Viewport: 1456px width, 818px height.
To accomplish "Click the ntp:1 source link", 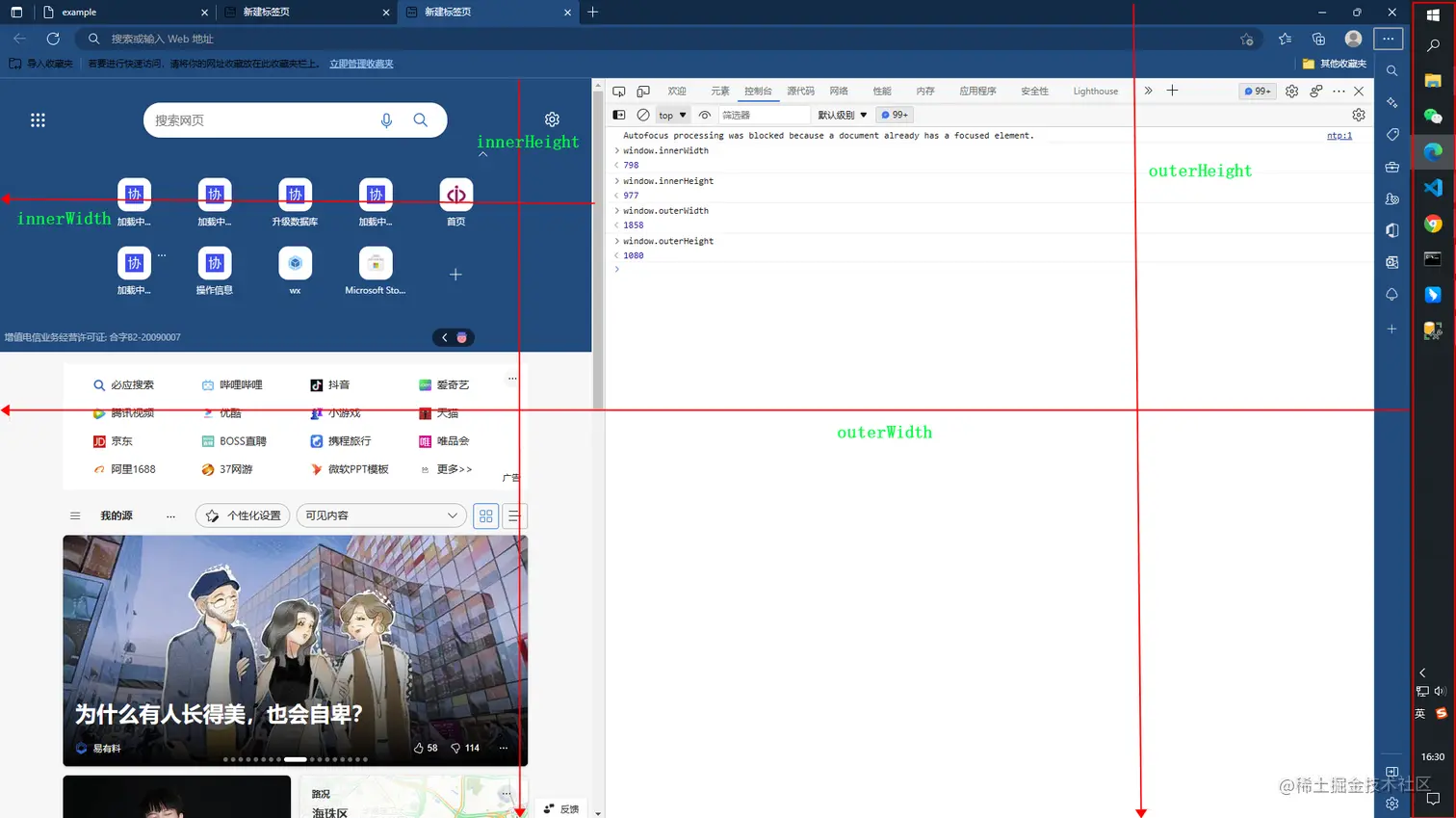I will point(1339,136).
